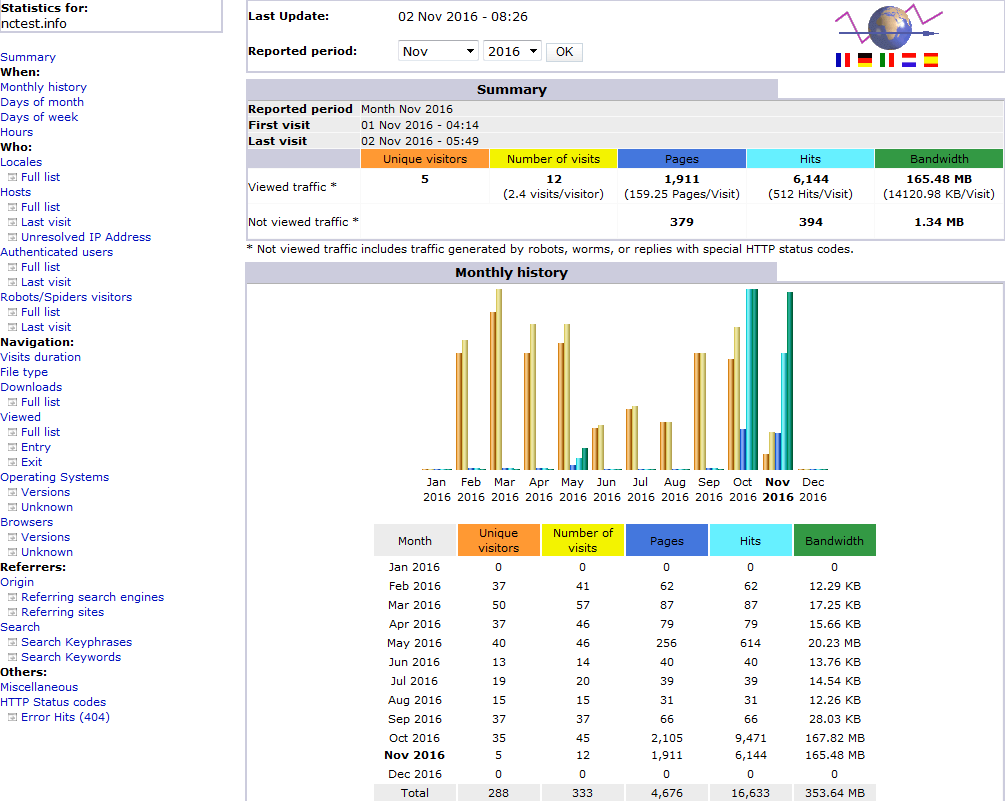The height and width of the screenshot is (801, 1005).
Task: Click the Spanish flag icon
Action: 931,60
